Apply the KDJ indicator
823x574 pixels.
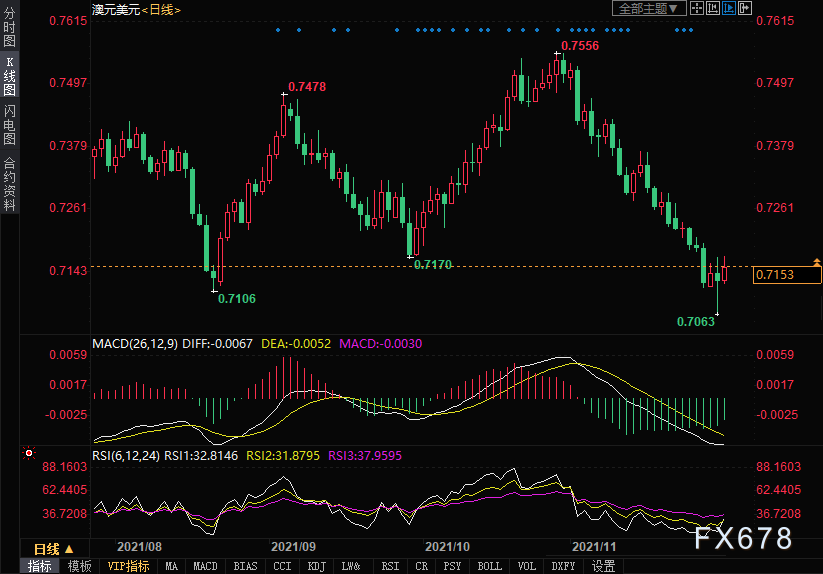pos(317,566)
